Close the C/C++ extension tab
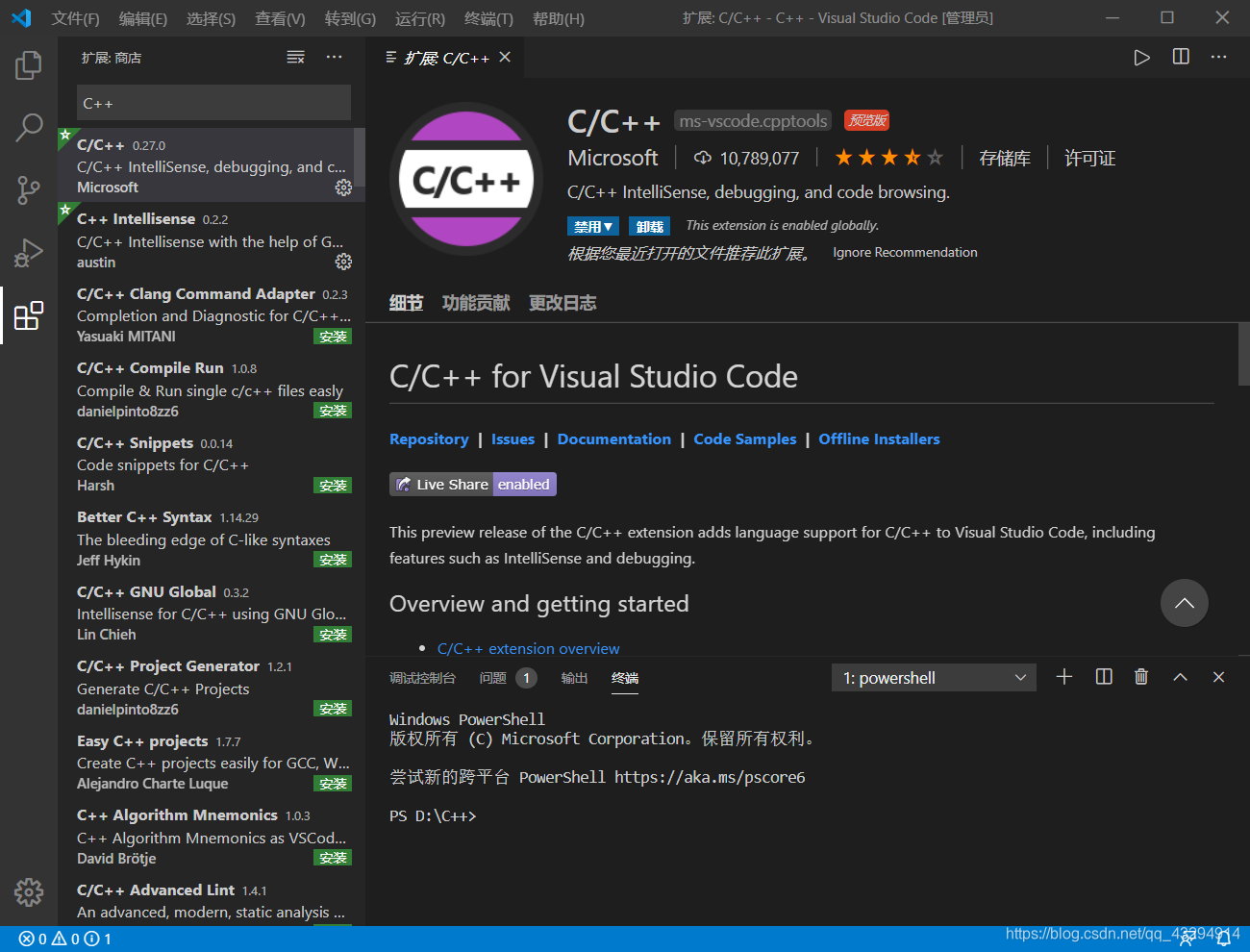1250x952 pixels. (x=505, y=58)
